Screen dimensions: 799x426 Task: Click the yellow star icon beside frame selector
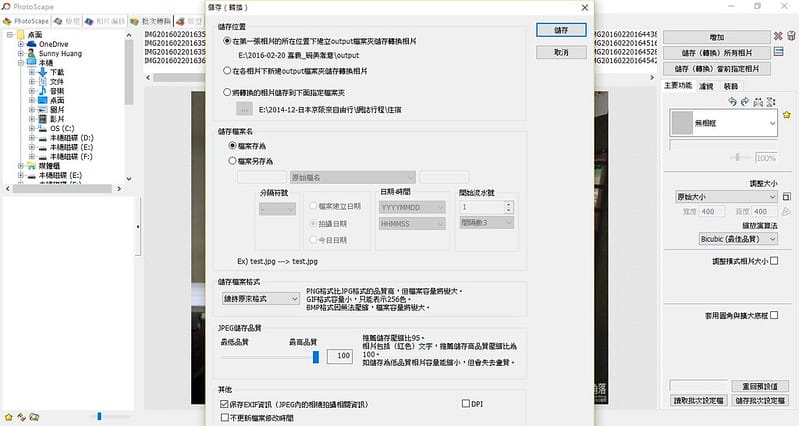[788, 117]
